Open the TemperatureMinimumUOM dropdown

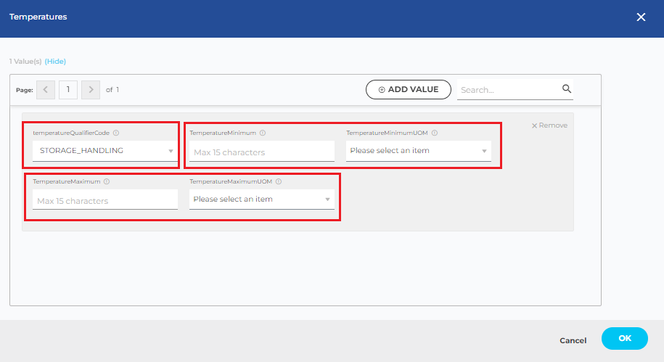(x=418, y=151)
